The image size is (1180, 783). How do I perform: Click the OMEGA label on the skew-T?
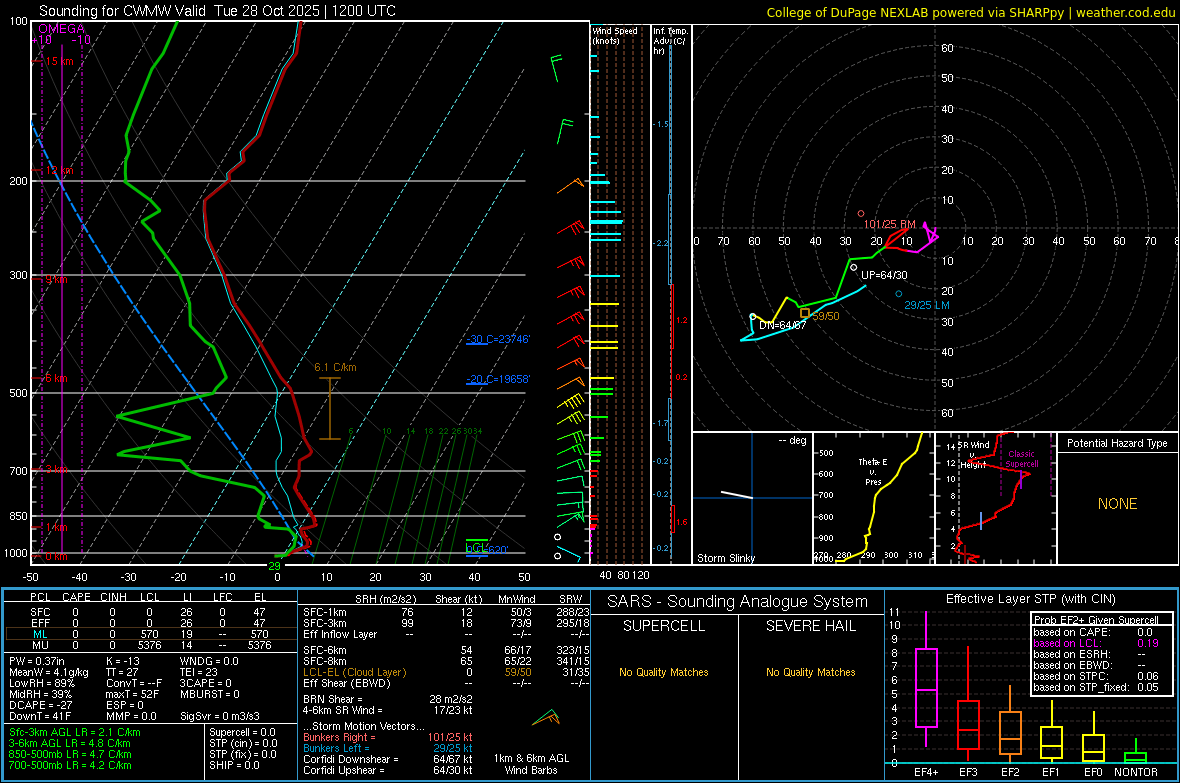tap(62, 29)
